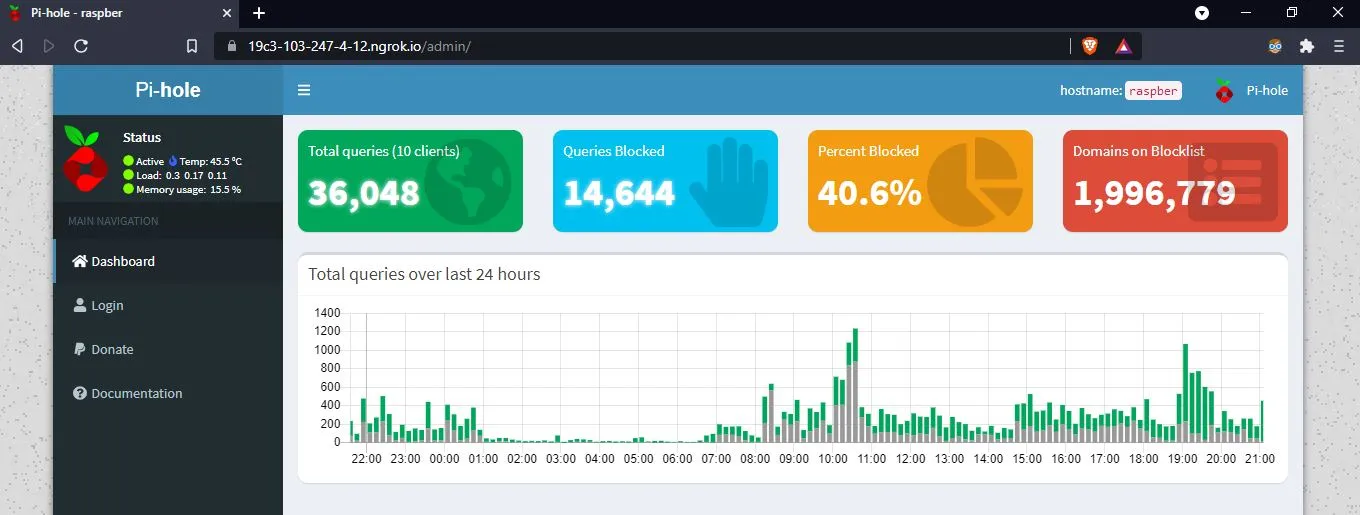Open the Brave main menu icon
Screen dimensions: 1360x515
coord(1338,46)
